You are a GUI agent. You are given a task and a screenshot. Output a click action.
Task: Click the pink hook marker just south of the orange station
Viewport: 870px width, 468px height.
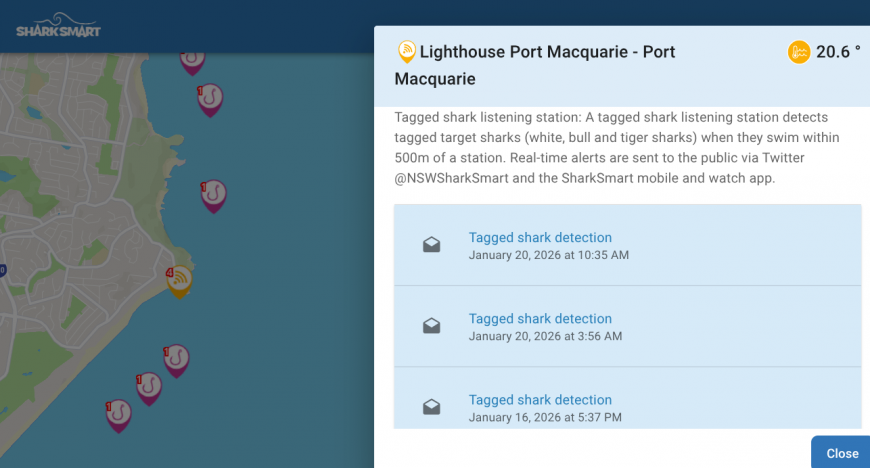click(177, 359)
